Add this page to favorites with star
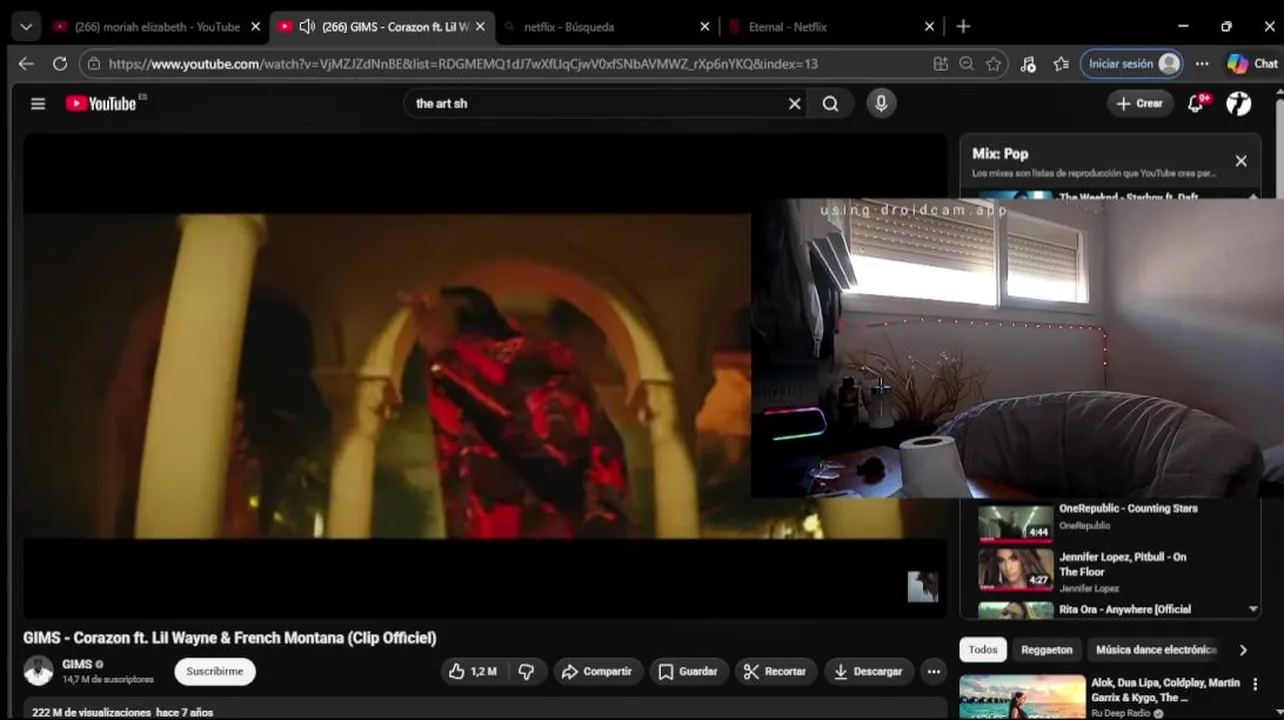The width and height of the screenshot is (1284, 720). [x=993, y=64]
